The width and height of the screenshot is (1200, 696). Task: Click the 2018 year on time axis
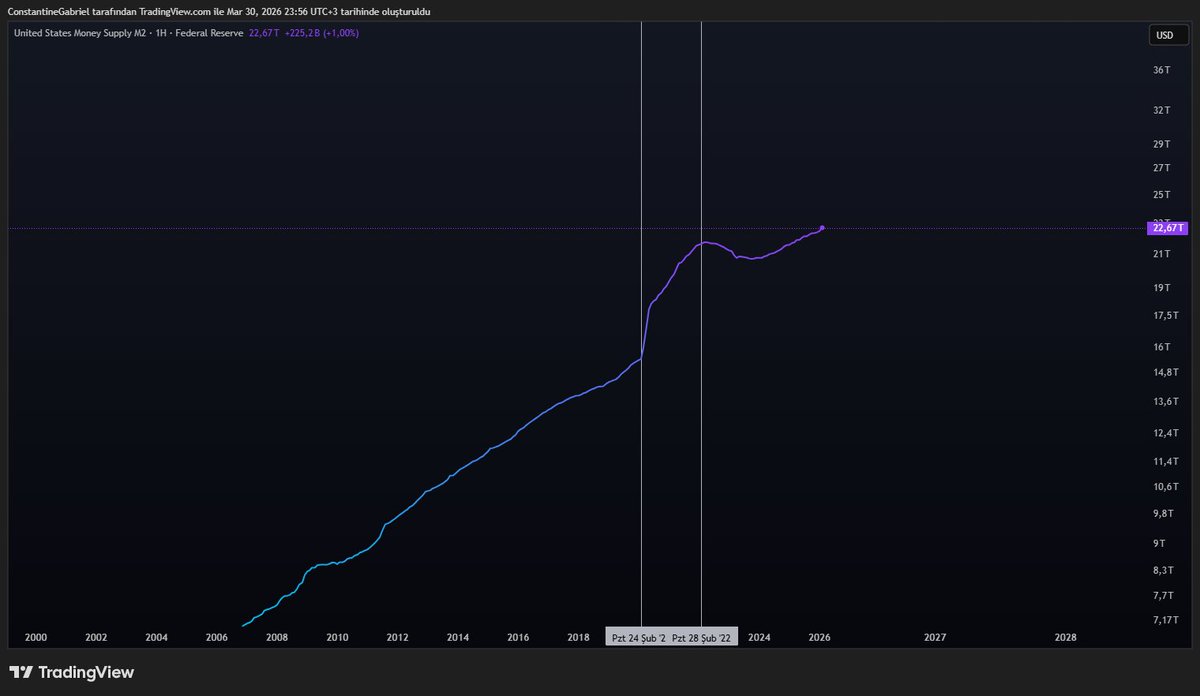(578, 637)
